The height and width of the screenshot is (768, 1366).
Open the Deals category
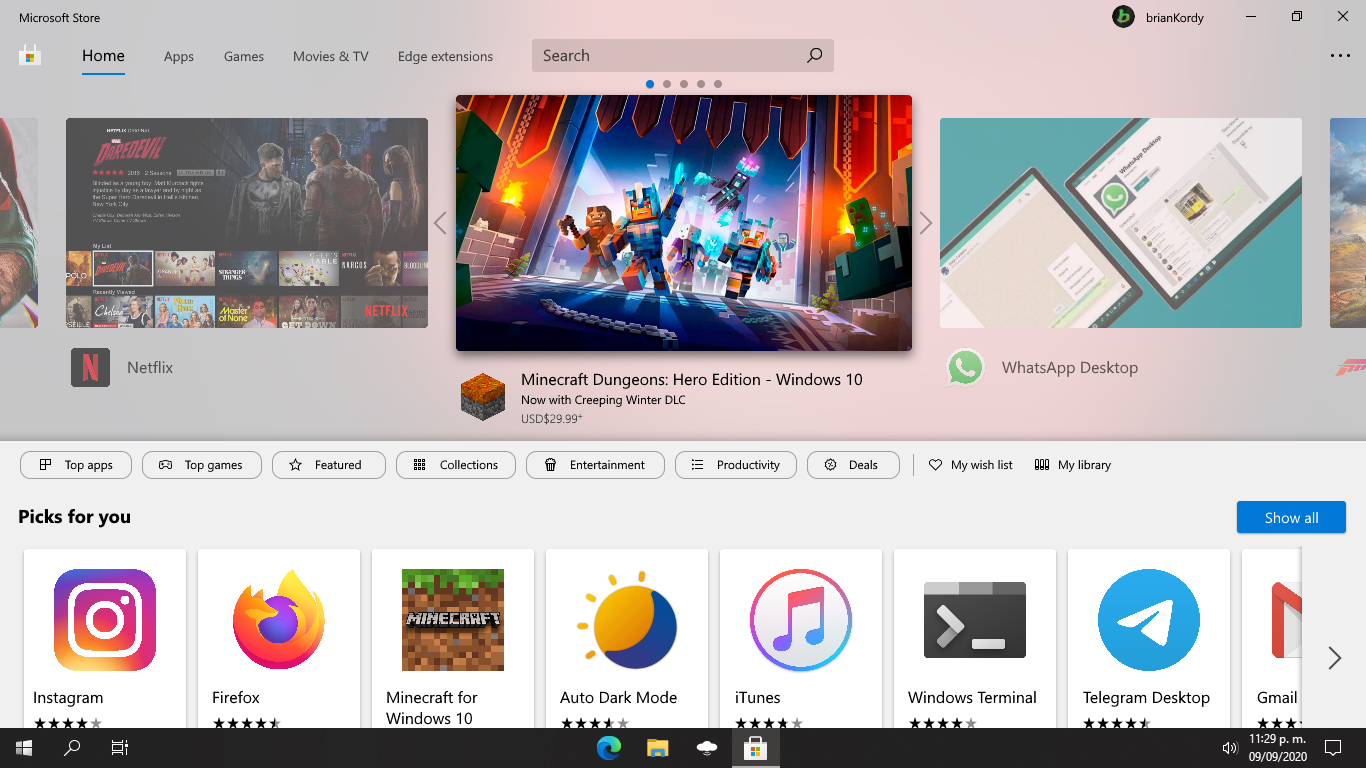tap(854, 465)
